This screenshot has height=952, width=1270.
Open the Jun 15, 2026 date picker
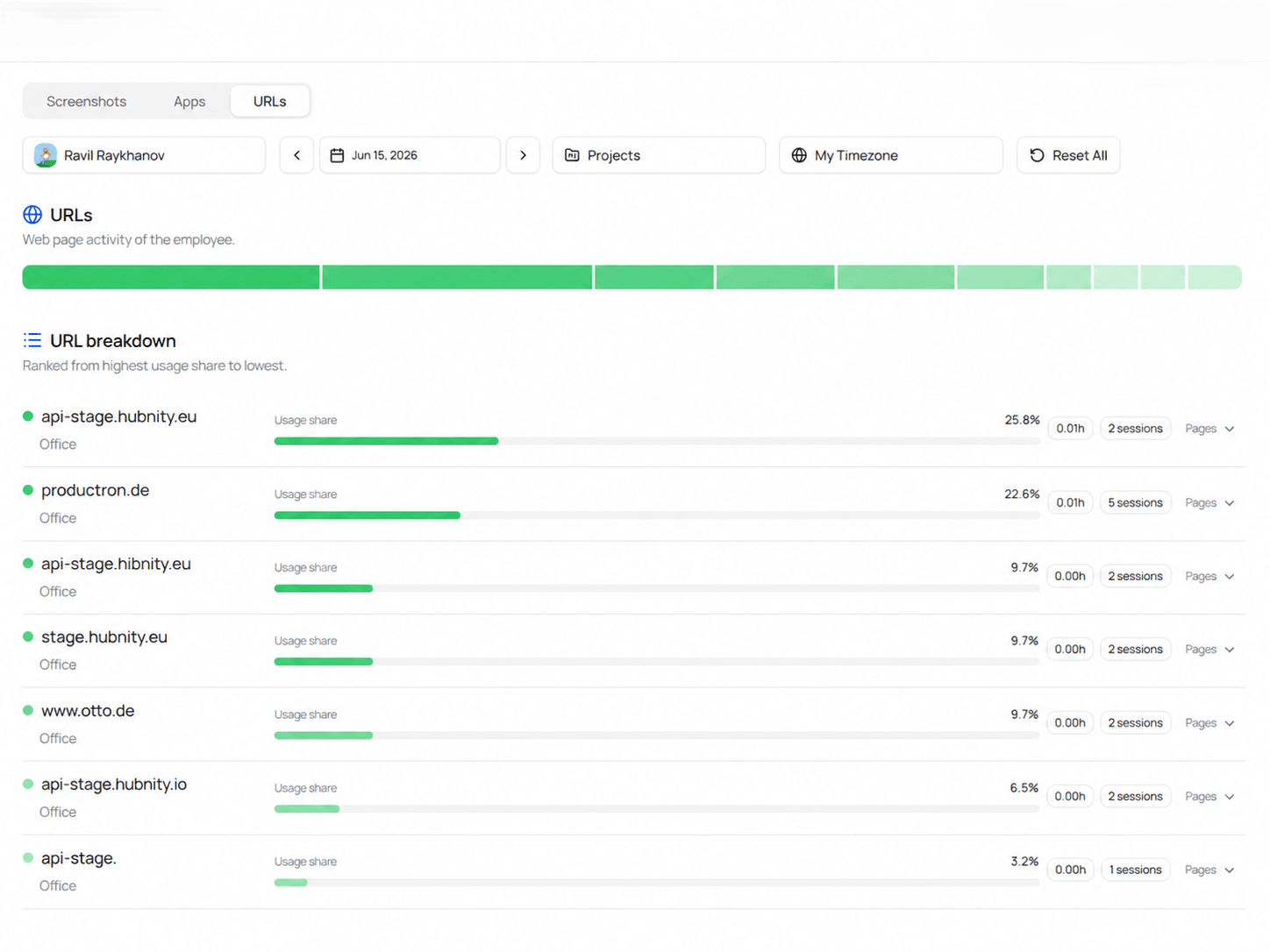pos(410,155)
